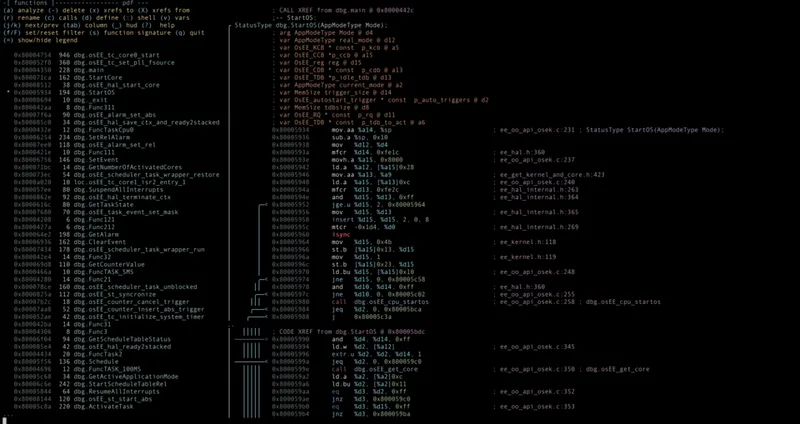Select dbg.GetTaskState function row
800x424 pixels.
[74, 205]
